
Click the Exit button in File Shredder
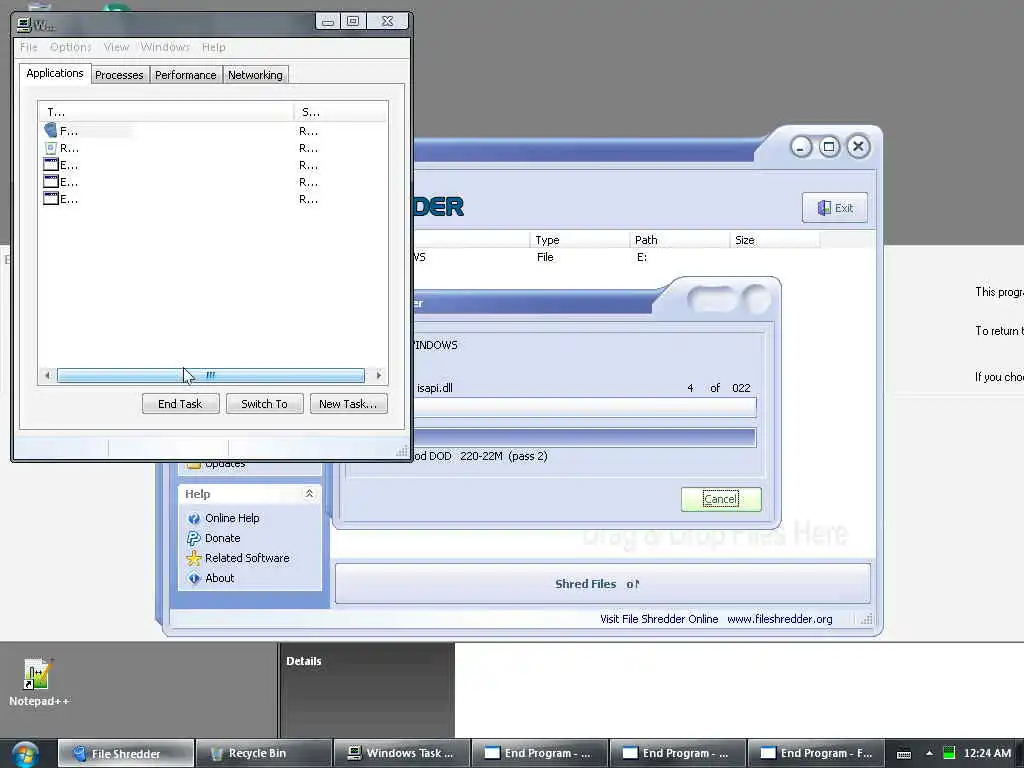pyautogui.click(x=835, y=208)
